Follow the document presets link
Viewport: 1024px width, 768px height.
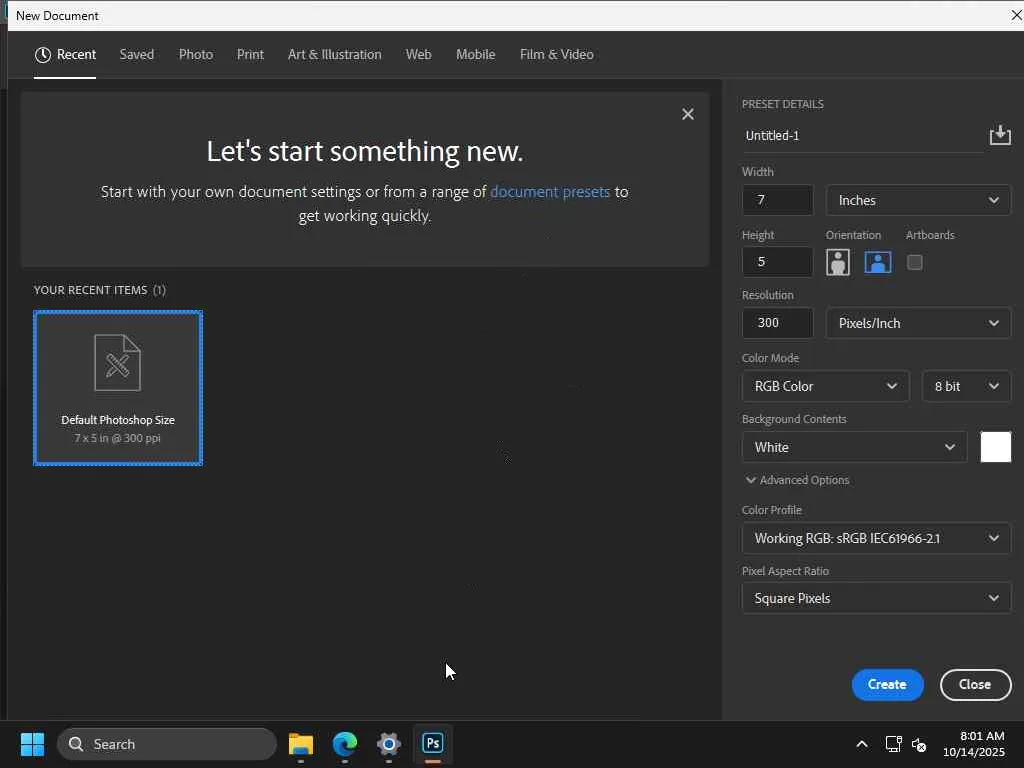click(x=550, y=192)
